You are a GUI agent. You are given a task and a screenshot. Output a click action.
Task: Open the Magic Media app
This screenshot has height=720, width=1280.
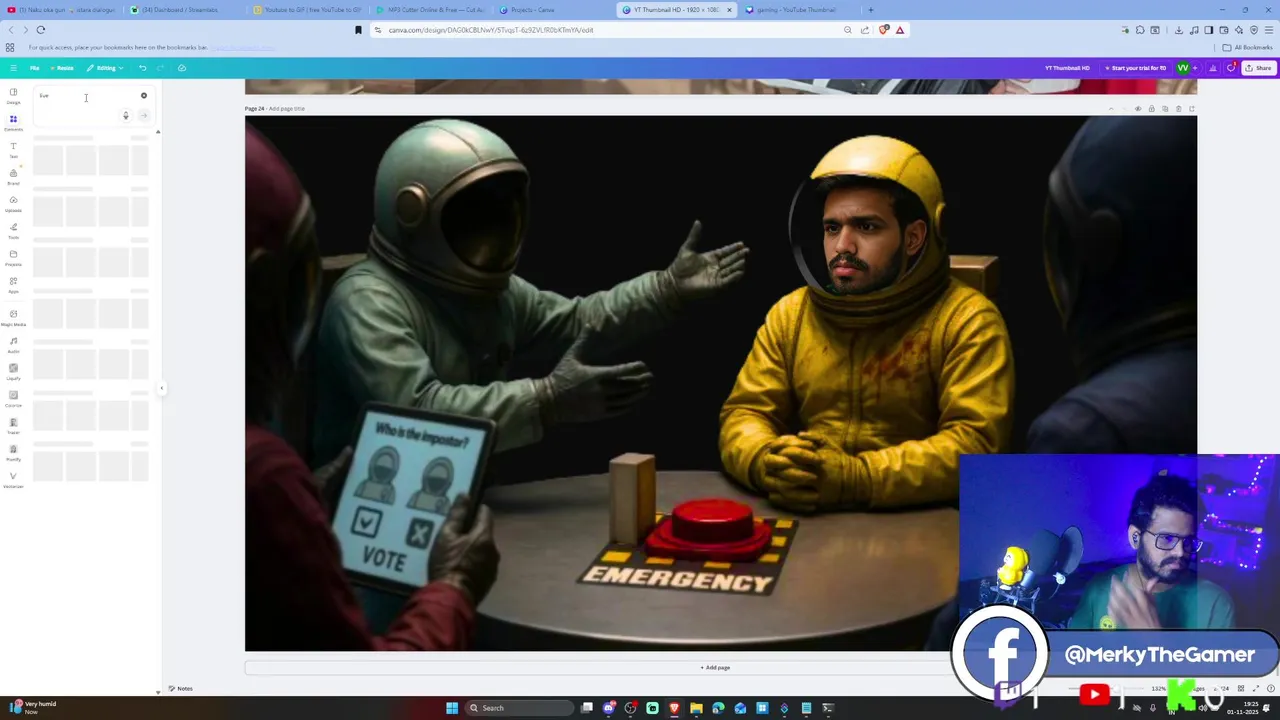(x=13, y=318)
